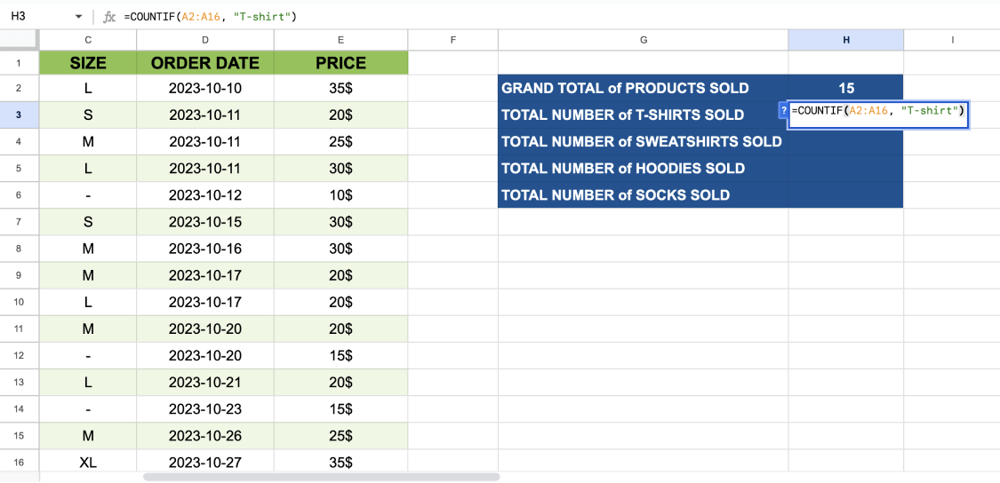Select the grand total cell showing 15
The image size is (1000, 483).
[845, 88]
